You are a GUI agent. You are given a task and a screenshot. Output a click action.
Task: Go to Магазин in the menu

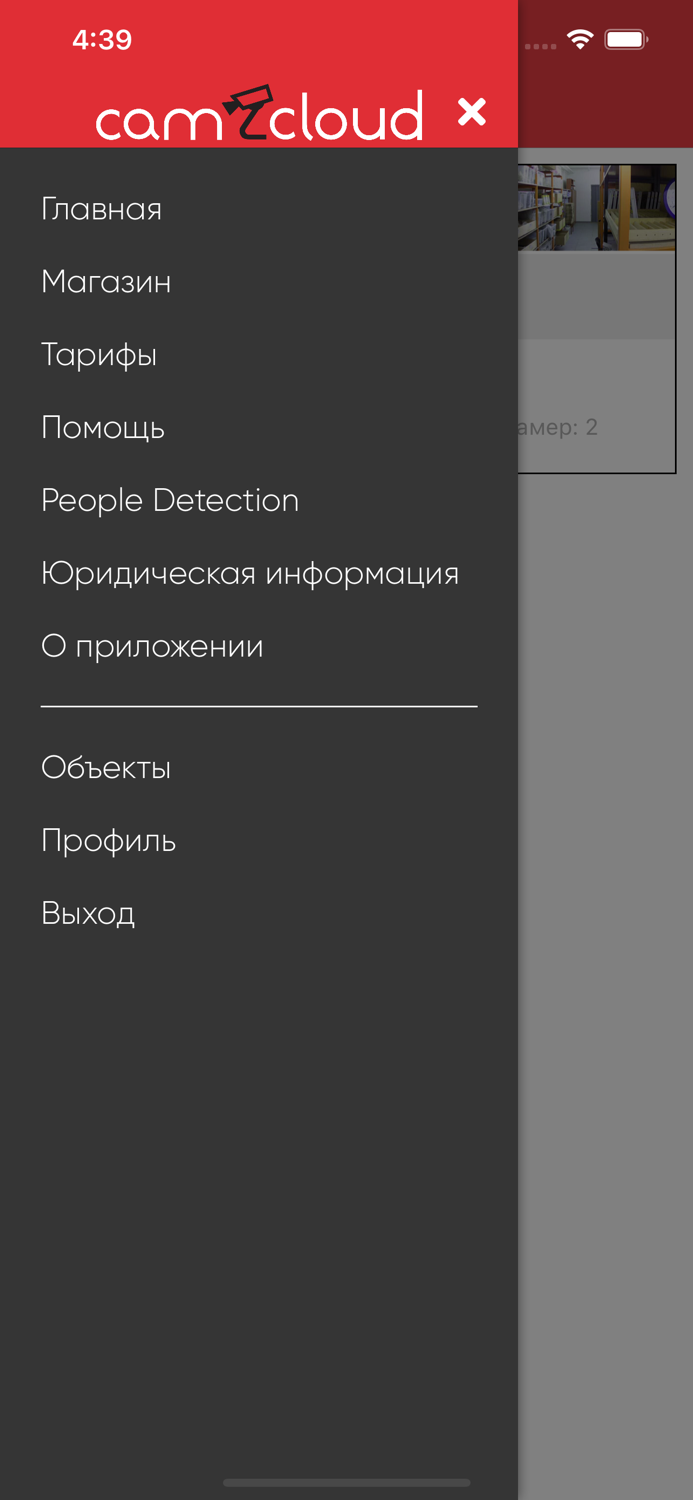(x=106, y=282)
